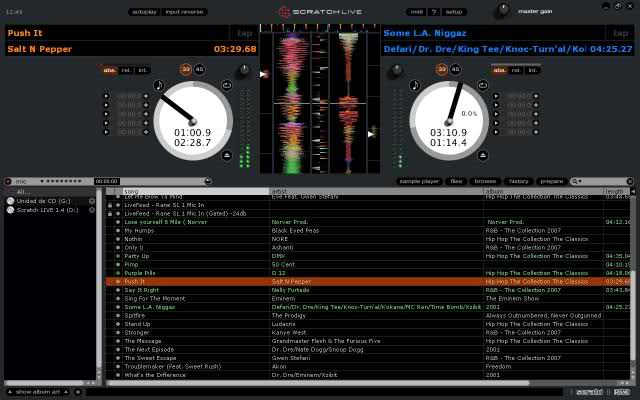Screen dimensions: 640x400
Task: Open the help question mark button
Action: (x=433, y=12)
